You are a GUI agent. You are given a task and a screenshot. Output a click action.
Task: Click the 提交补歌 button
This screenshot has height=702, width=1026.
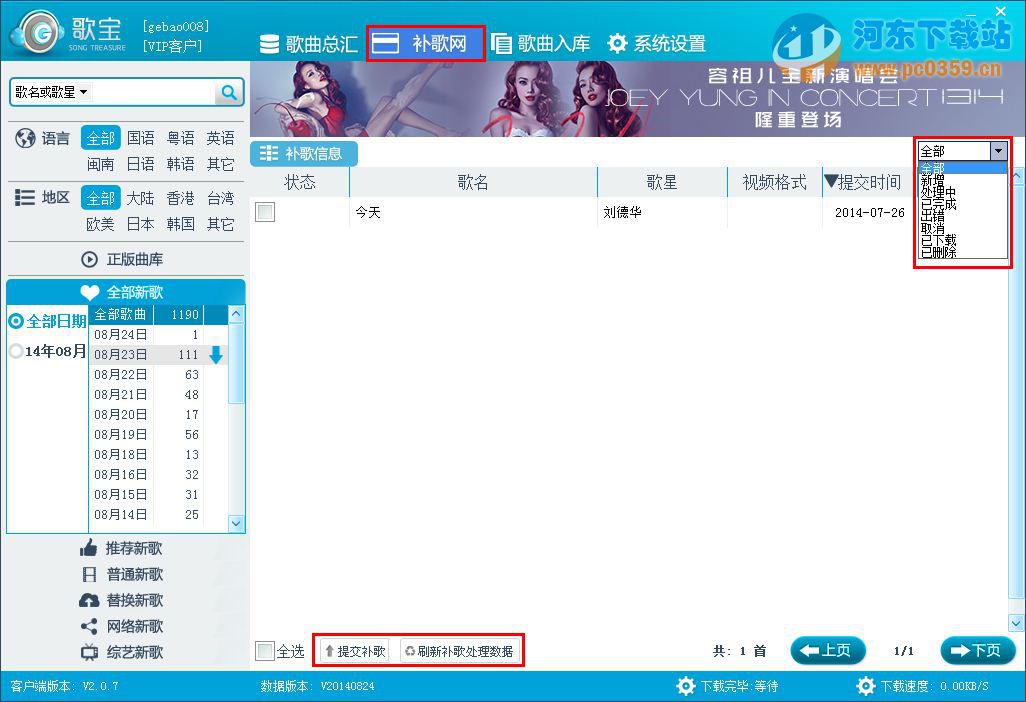click(352, 649)
